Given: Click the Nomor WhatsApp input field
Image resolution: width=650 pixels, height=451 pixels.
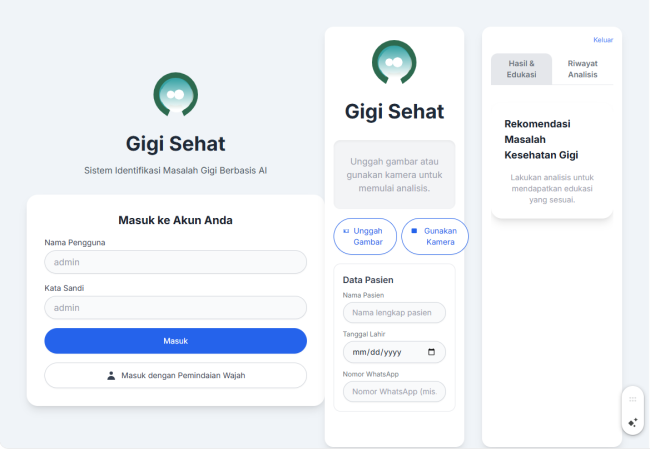Looking at the screenshot, I should (394, 392).
